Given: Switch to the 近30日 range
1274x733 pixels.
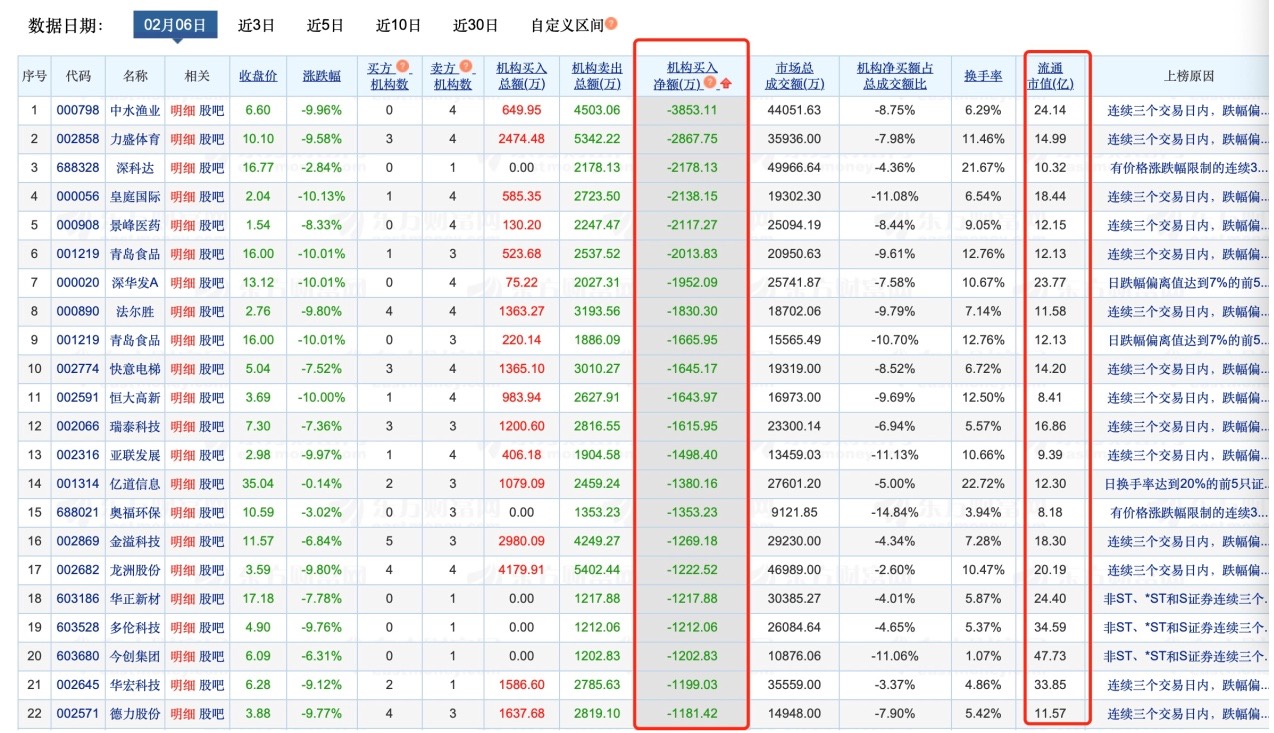Looking at the screenshot, I should 475,25.
